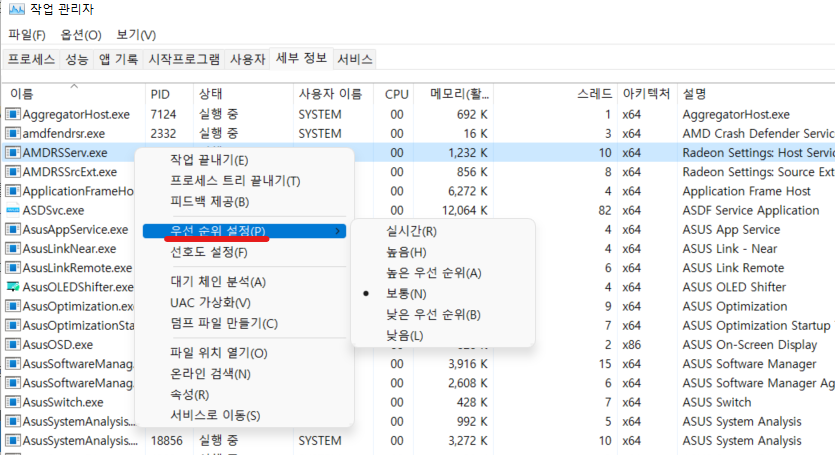Image resolution: width=835 pixels, height=455 pixels.
Task: Switch to the 시작프로그램 tab
Action: [184, 59]
